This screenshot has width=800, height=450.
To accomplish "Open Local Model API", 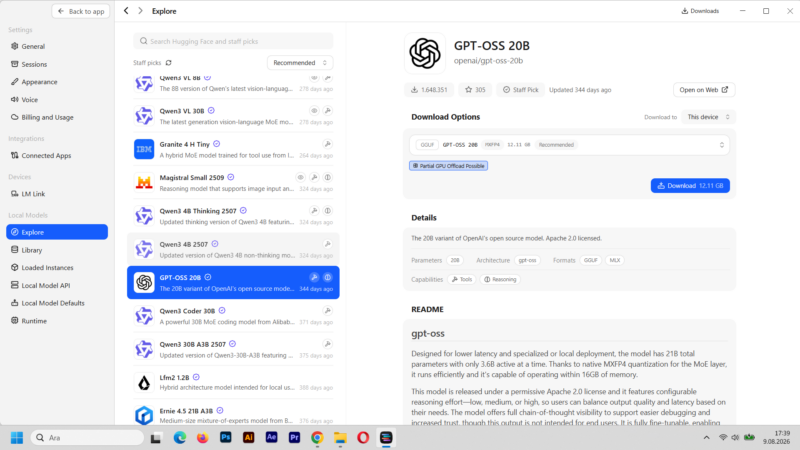I will coord(57,285).
